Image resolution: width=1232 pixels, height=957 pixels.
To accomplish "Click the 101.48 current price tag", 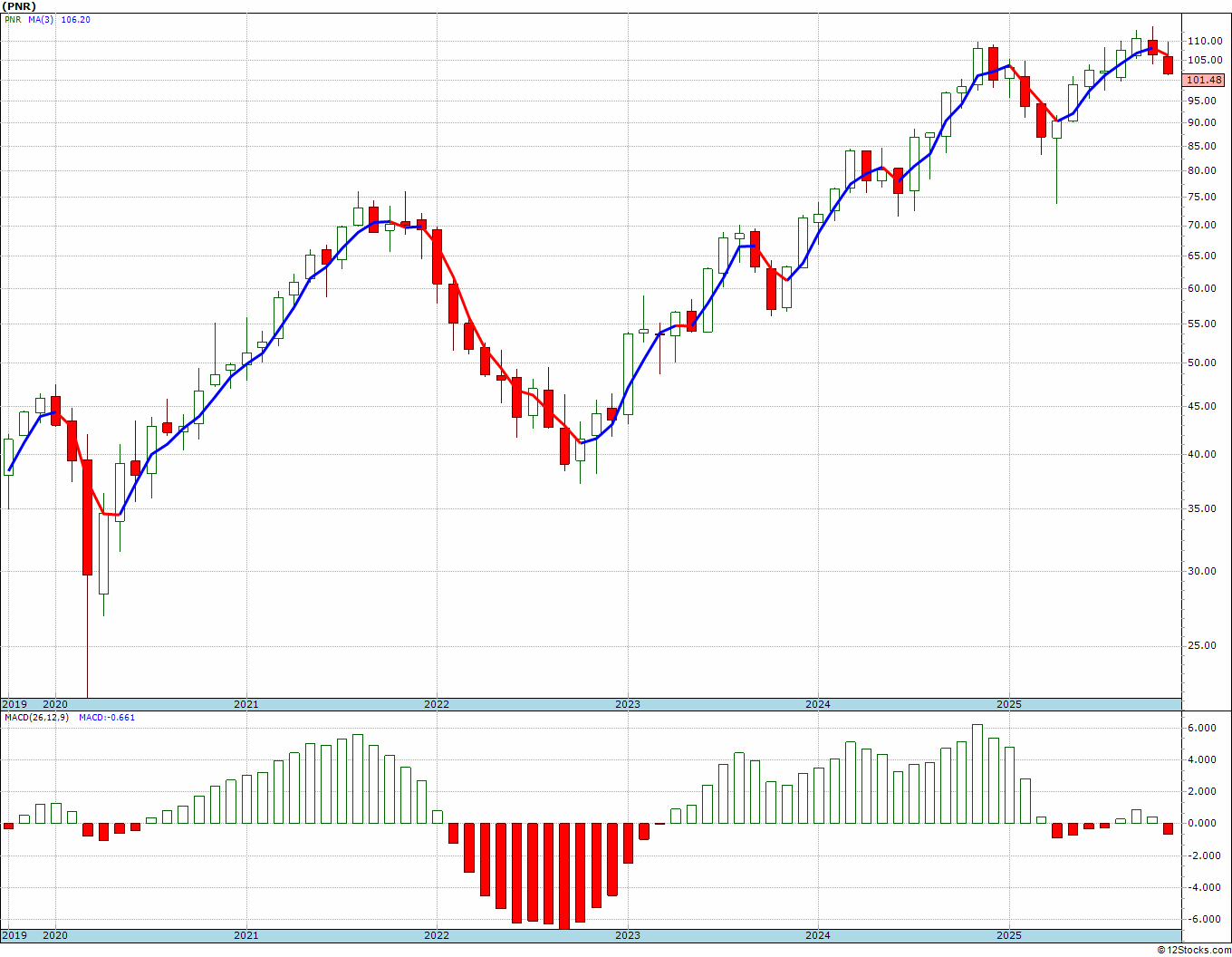I will (1204, 80).
